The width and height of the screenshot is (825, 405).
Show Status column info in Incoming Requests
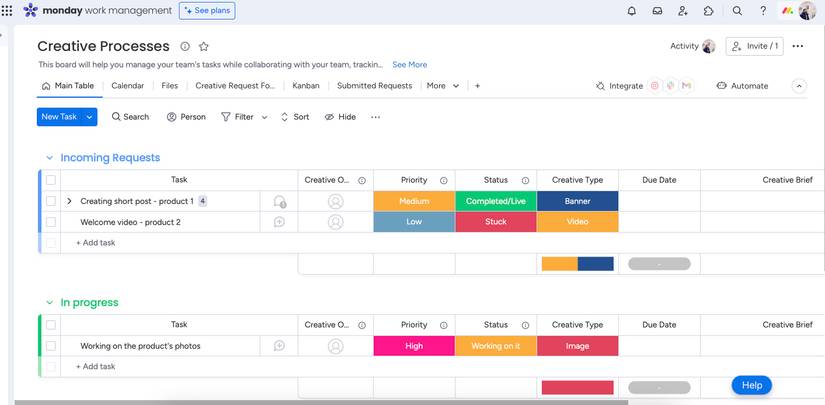click(x=525, y=180)
